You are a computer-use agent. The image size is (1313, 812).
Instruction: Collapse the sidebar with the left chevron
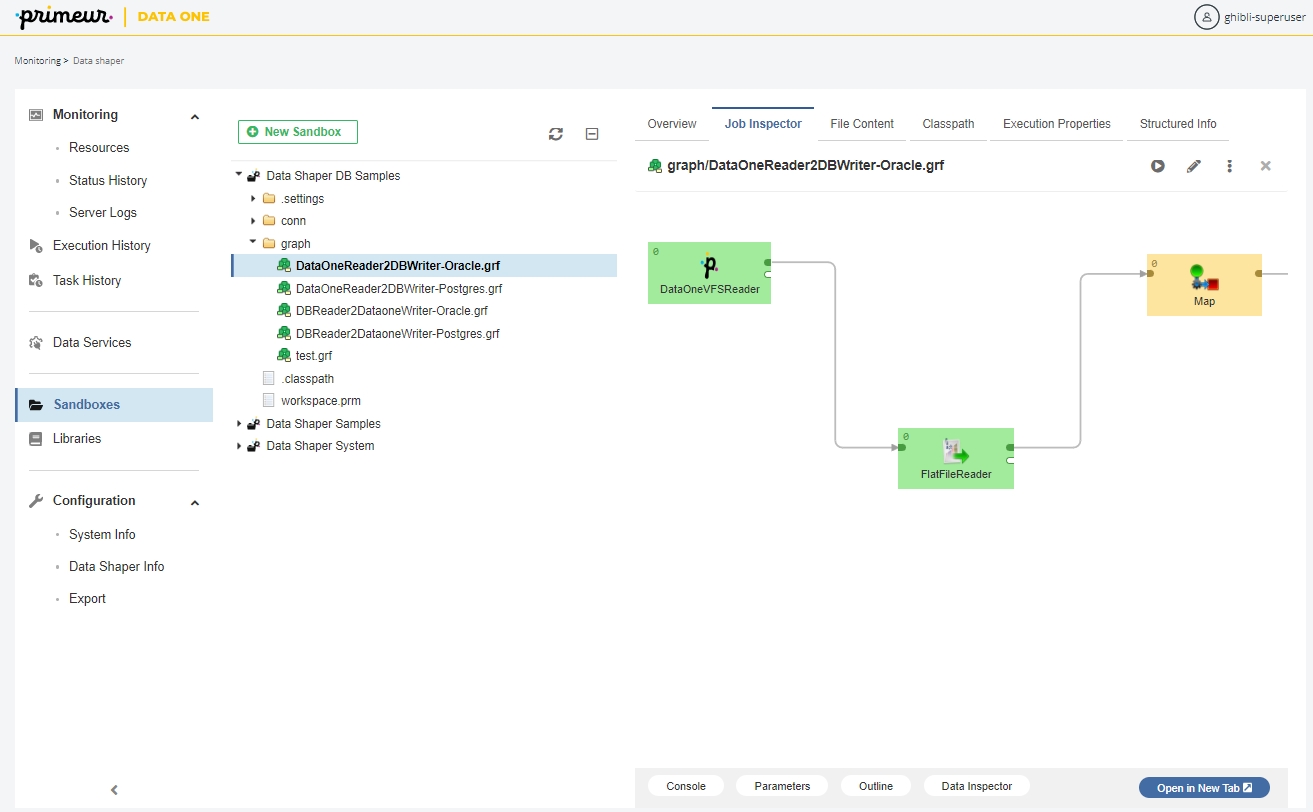(114, 790)
